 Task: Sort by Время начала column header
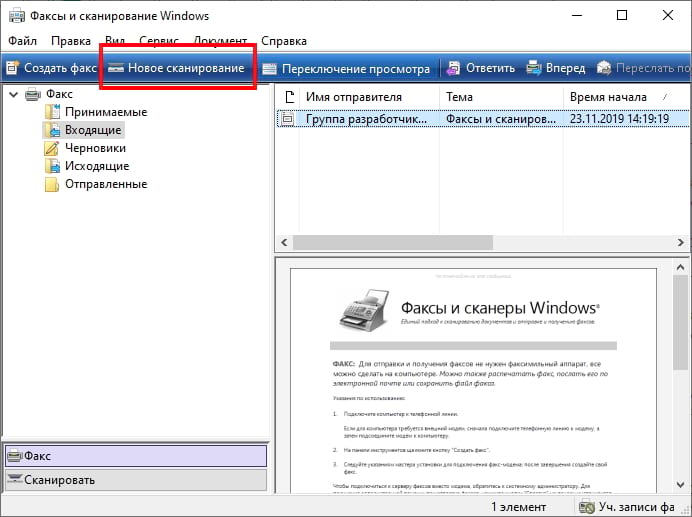tap(608, 97)
